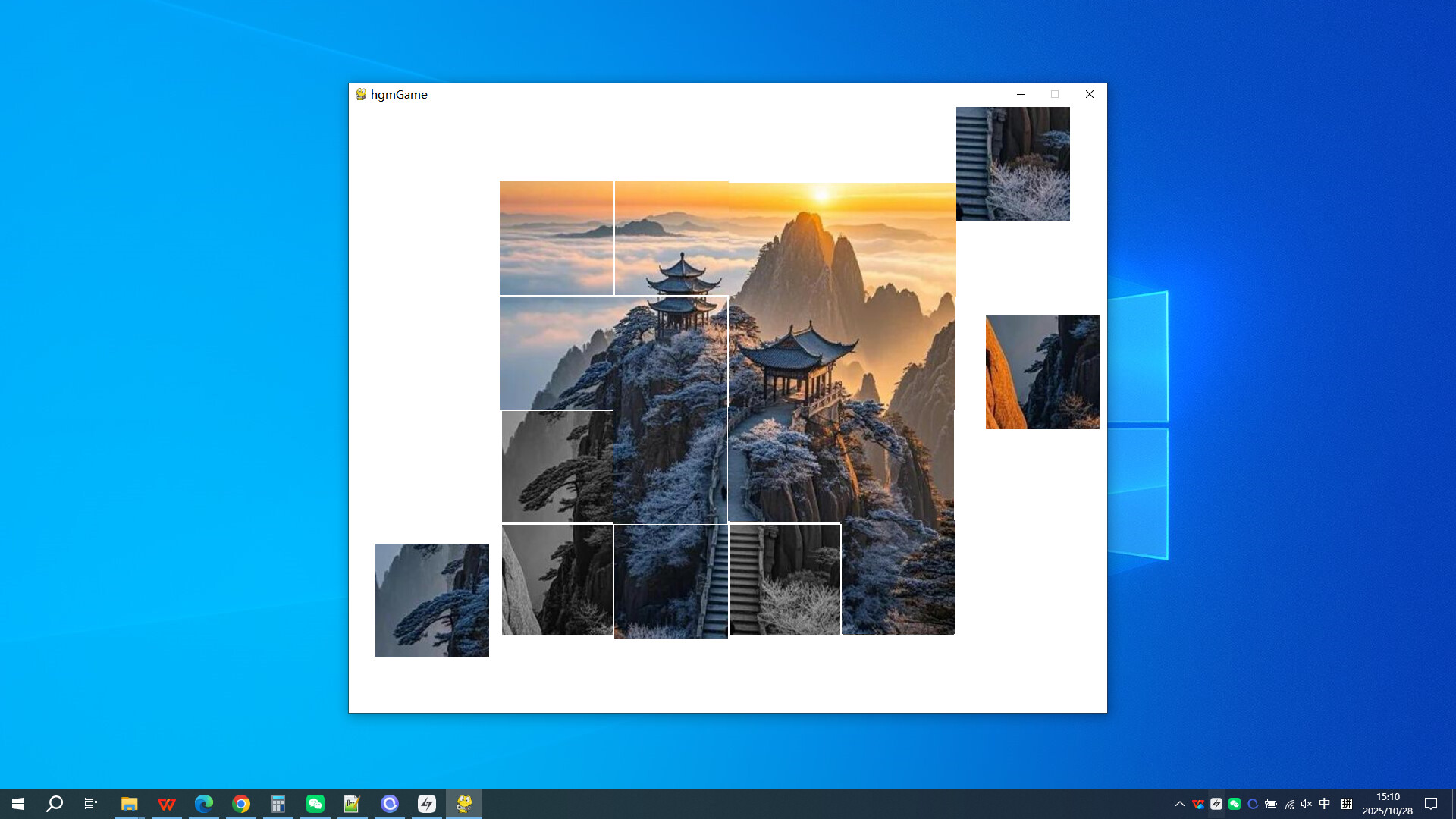Image resolution: width=1456 pixels, height=819 pixels.
Task: Open Task View
Action: (90, 803)
